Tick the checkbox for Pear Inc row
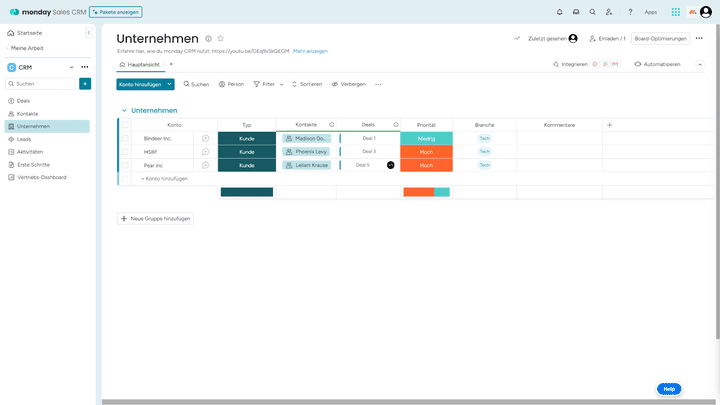This screenshot has width=720, height=405. click(x=125, y=165)
